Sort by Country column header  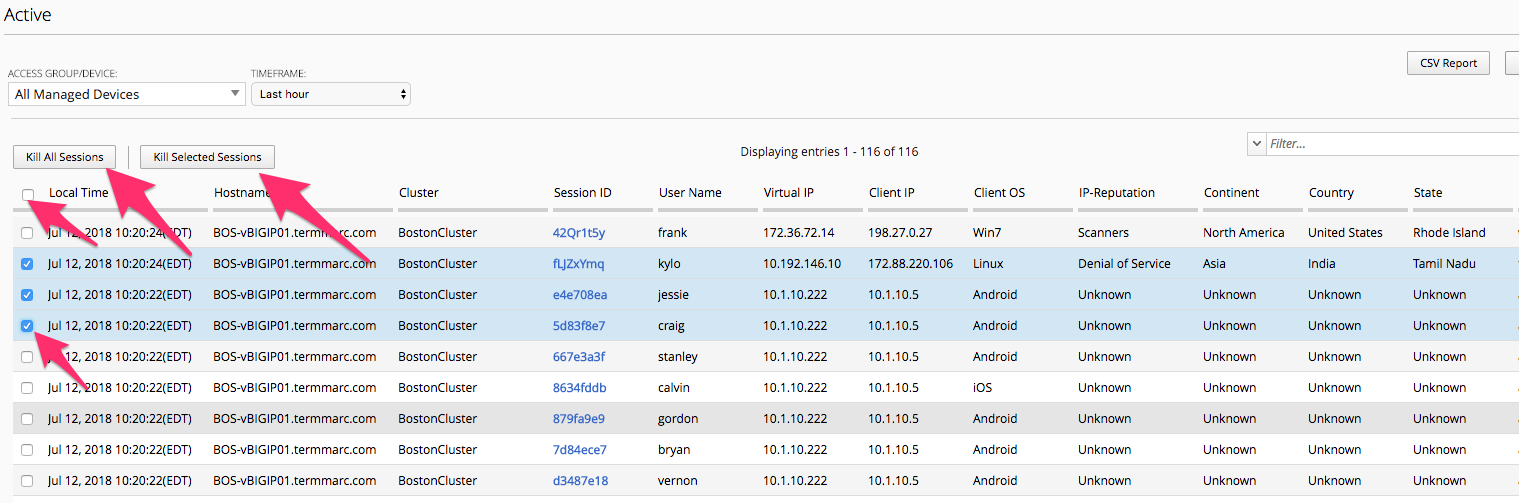(1331, 193)
